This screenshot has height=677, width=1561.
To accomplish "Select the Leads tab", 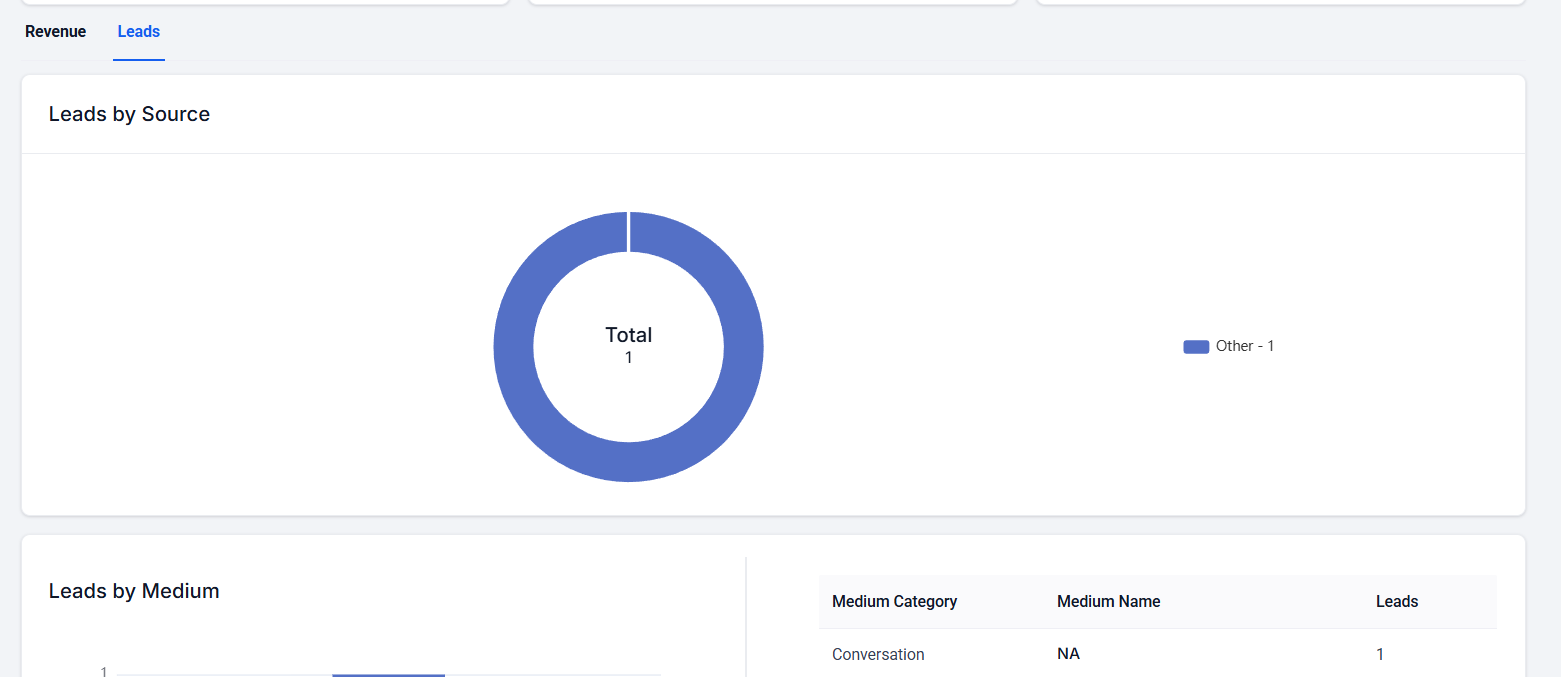I will [139, 32].
